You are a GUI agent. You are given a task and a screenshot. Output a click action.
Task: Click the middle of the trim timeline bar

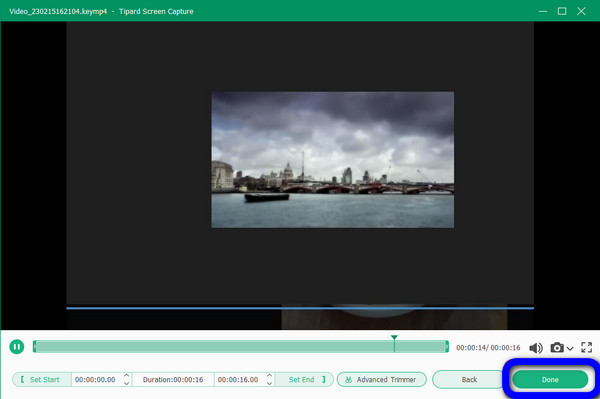[241, 347]
